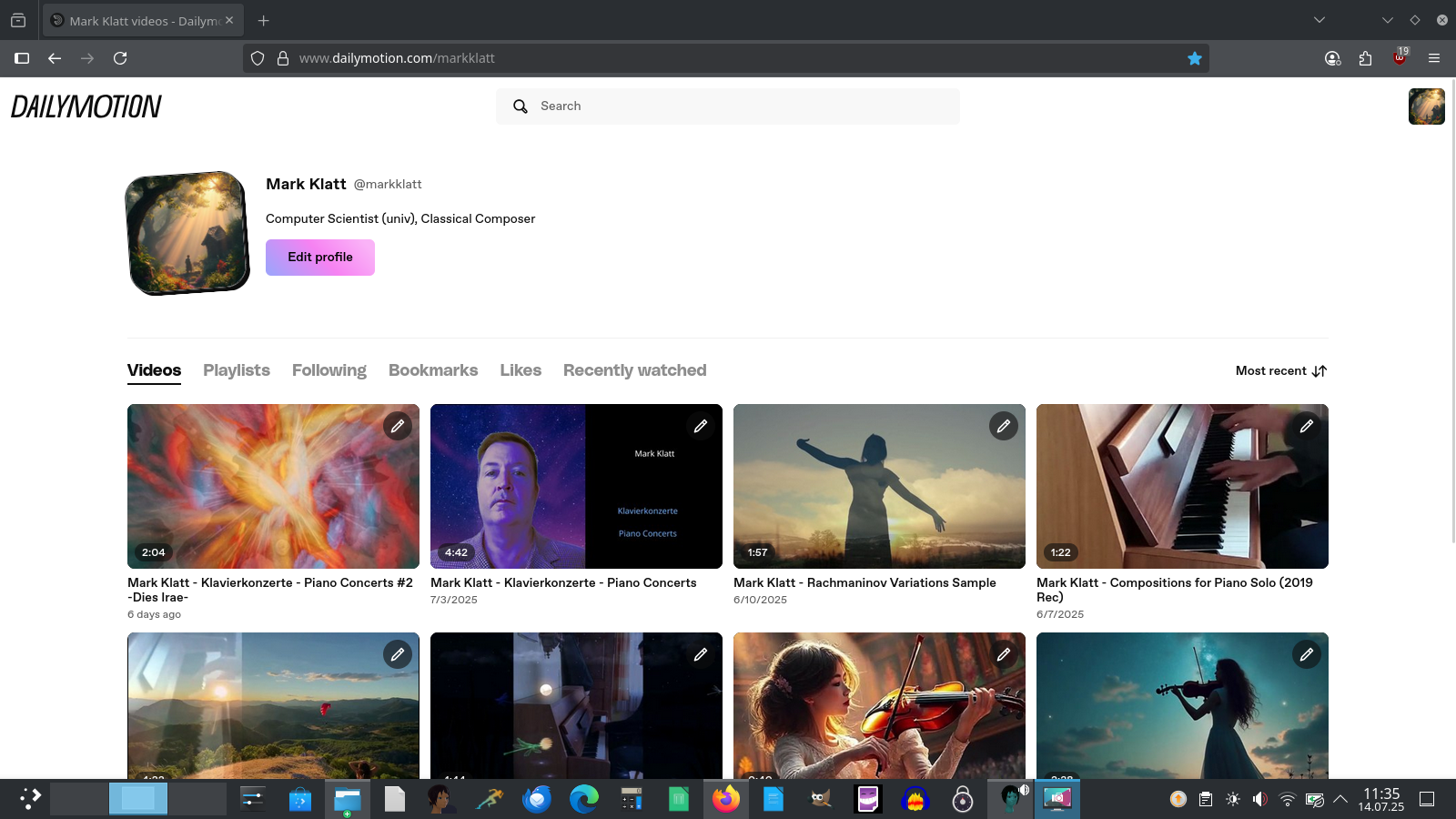This screenshot has height=819, width=1456.
Task: Click pencil icon on Klavierkonzerte - Piano Concerts video
Action: [701, 426]
